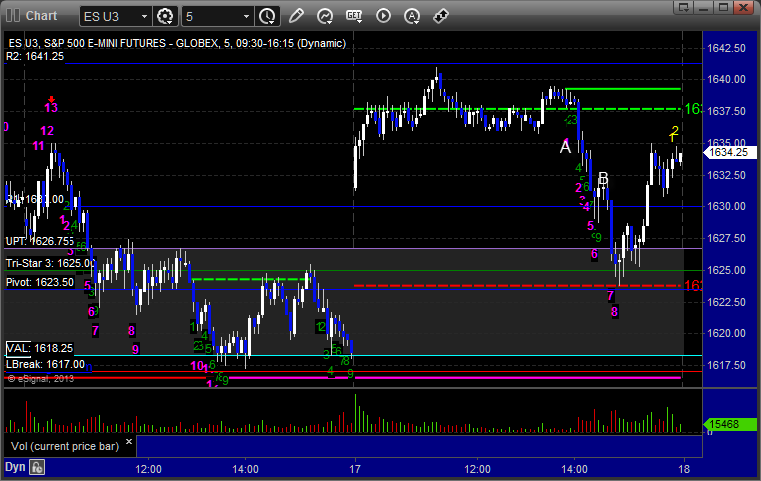Click the 1640.00 price axis label

click(727, 79)
